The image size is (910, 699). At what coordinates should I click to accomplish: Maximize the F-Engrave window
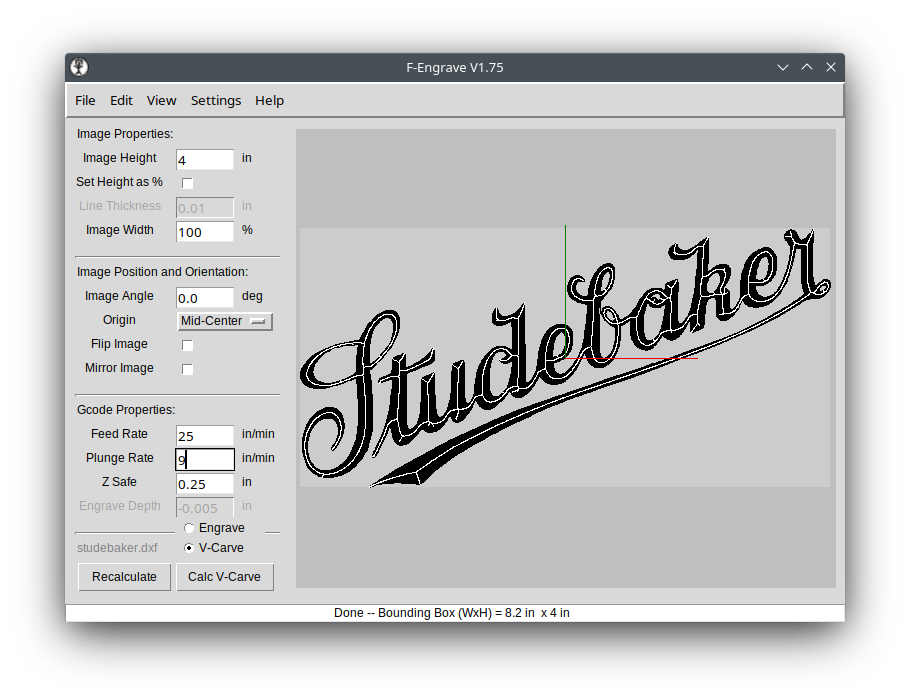[x=807, y=67]
